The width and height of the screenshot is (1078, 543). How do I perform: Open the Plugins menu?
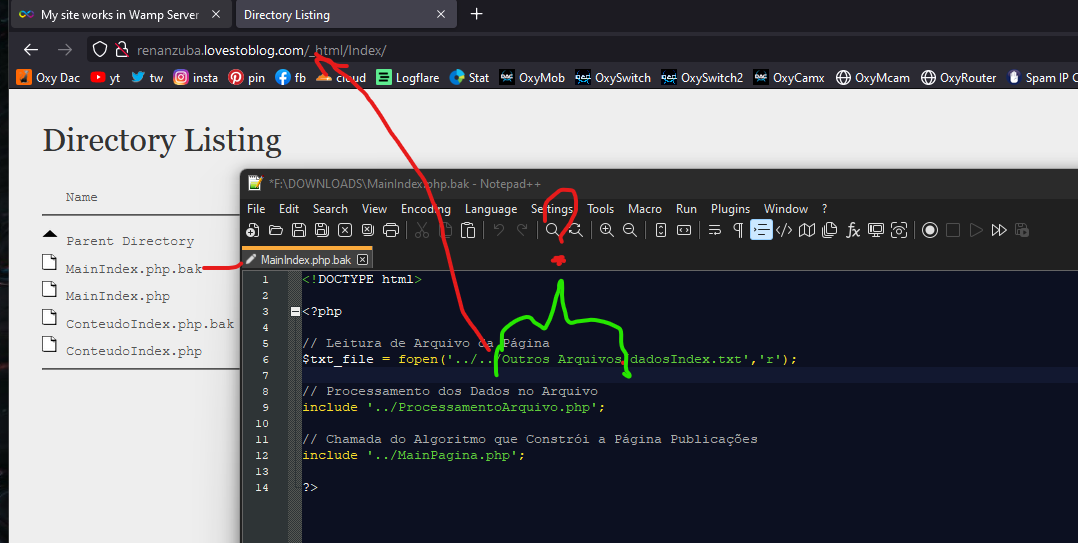point(730,209)
